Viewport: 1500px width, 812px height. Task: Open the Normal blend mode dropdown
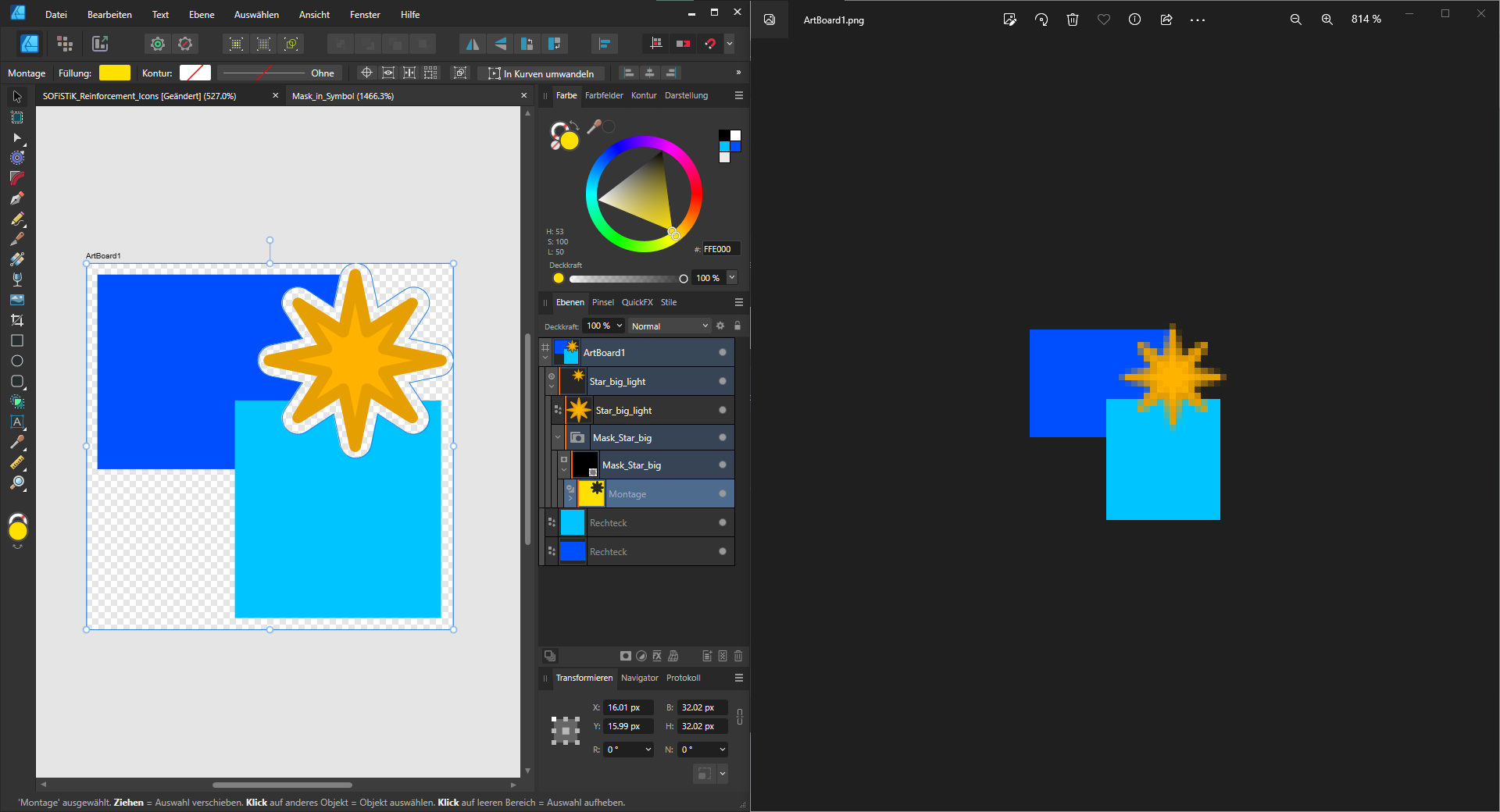pos(670,326)
